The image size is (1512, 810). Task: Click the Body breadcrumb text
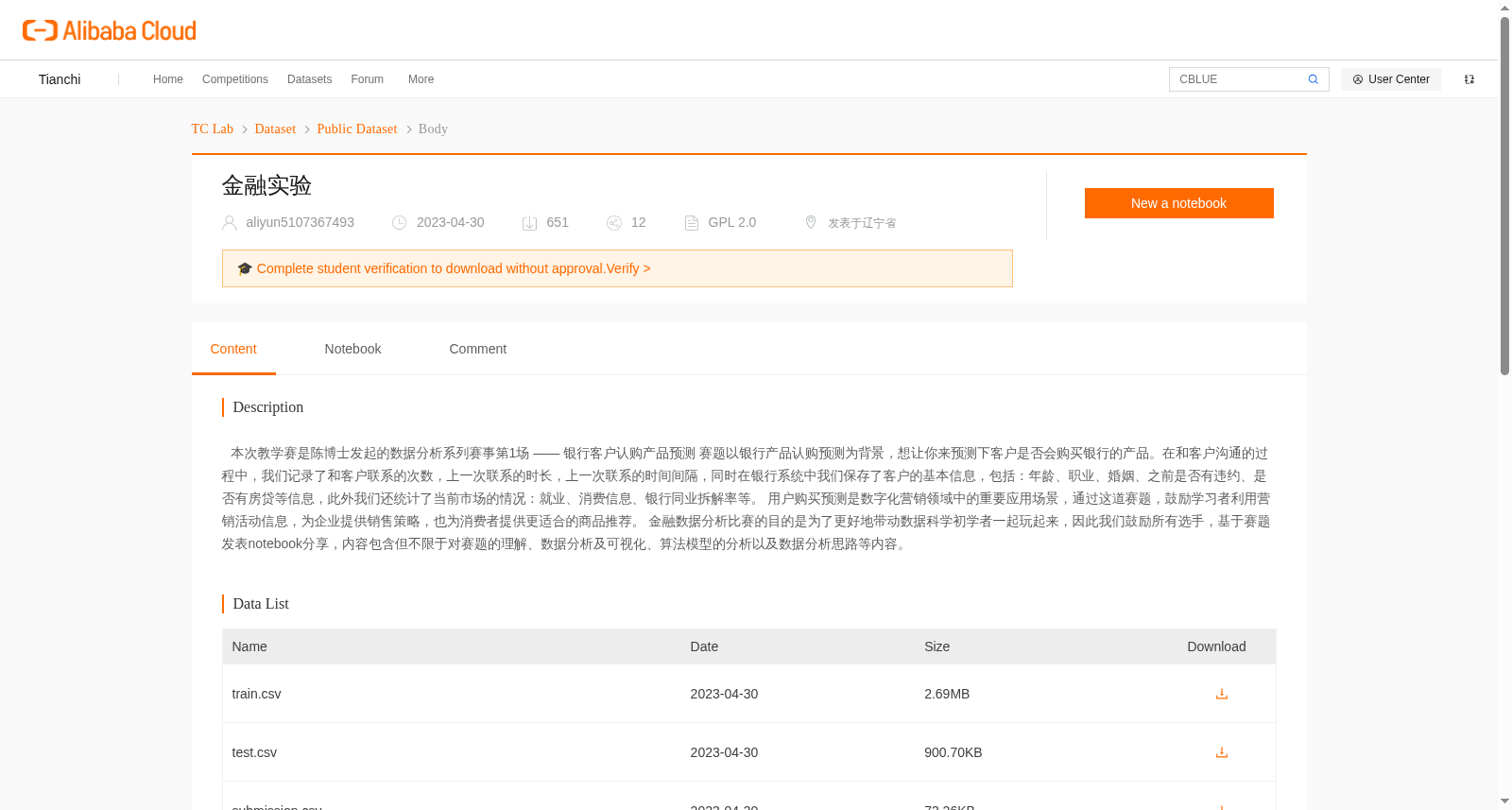coord(433,129)
